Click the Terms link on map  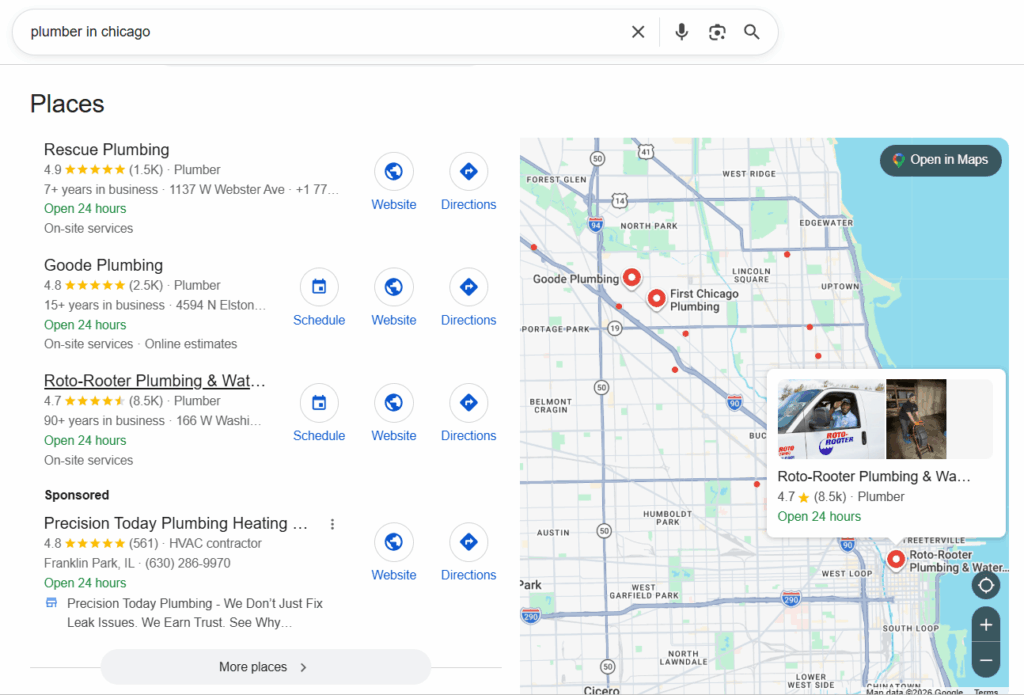(985, 691)
